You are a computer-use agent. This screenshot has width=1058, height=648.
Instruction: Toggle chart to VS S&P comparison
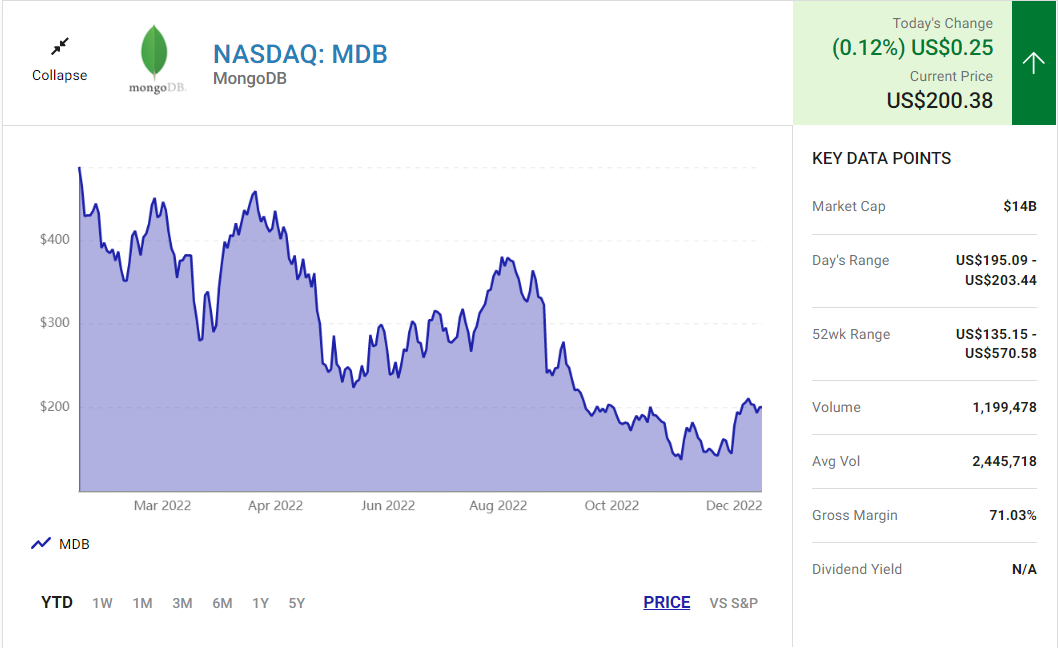pos(733,603)
